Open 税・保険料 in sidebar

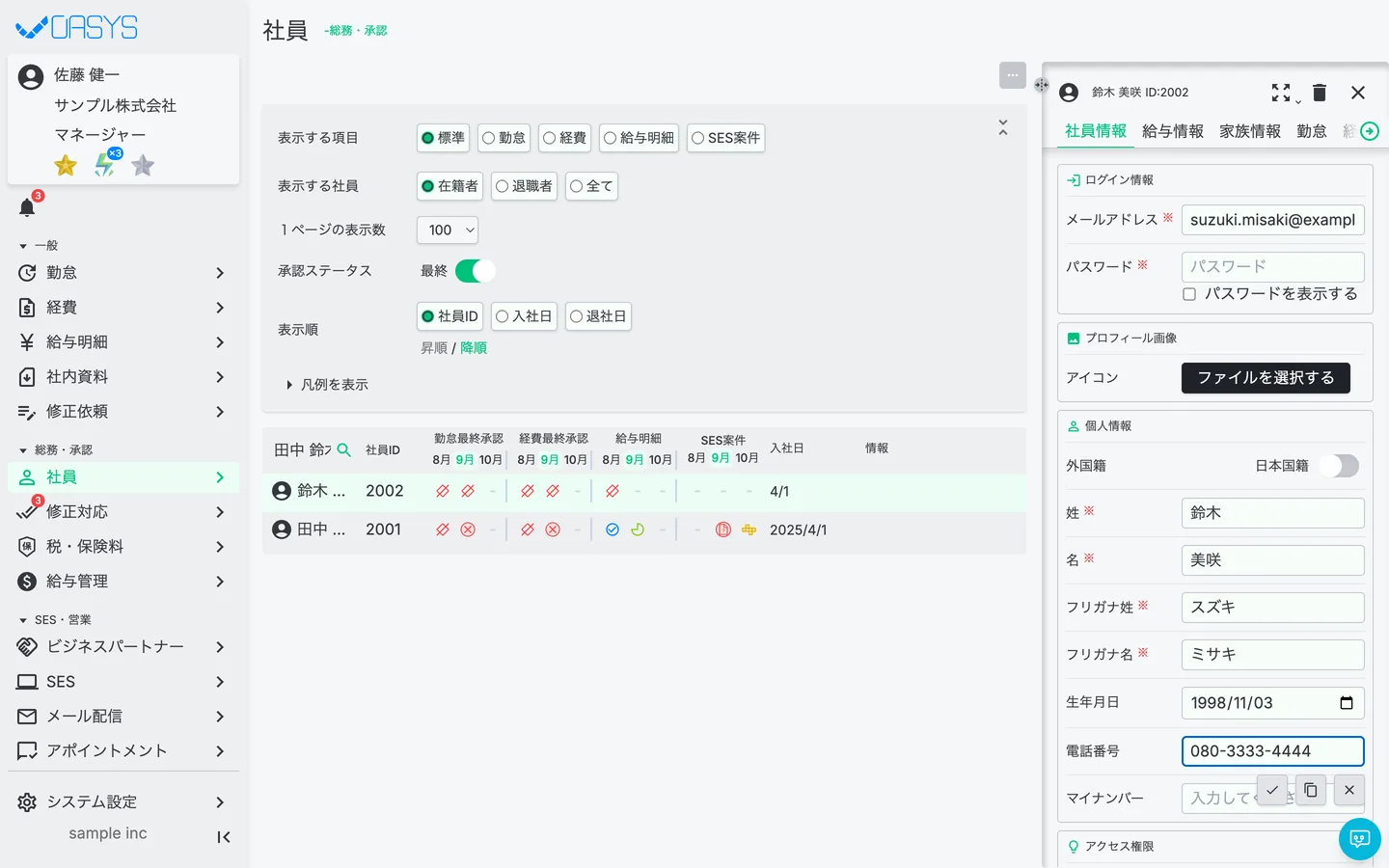point(123,547)
